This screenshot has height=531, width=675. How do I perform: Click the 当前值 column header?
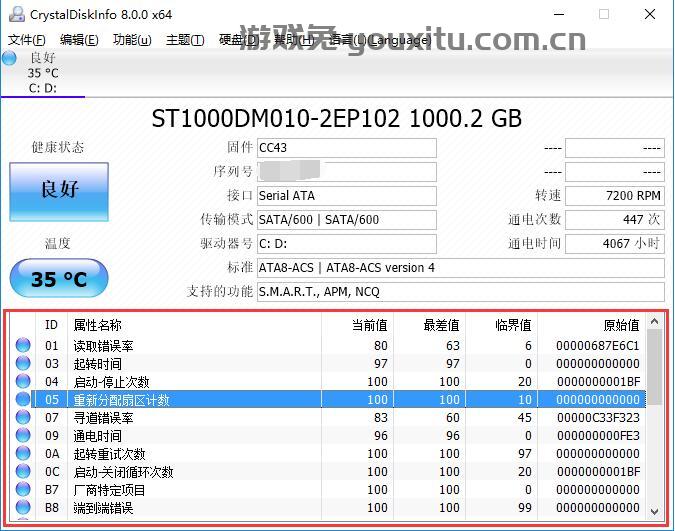pos(357,325)
